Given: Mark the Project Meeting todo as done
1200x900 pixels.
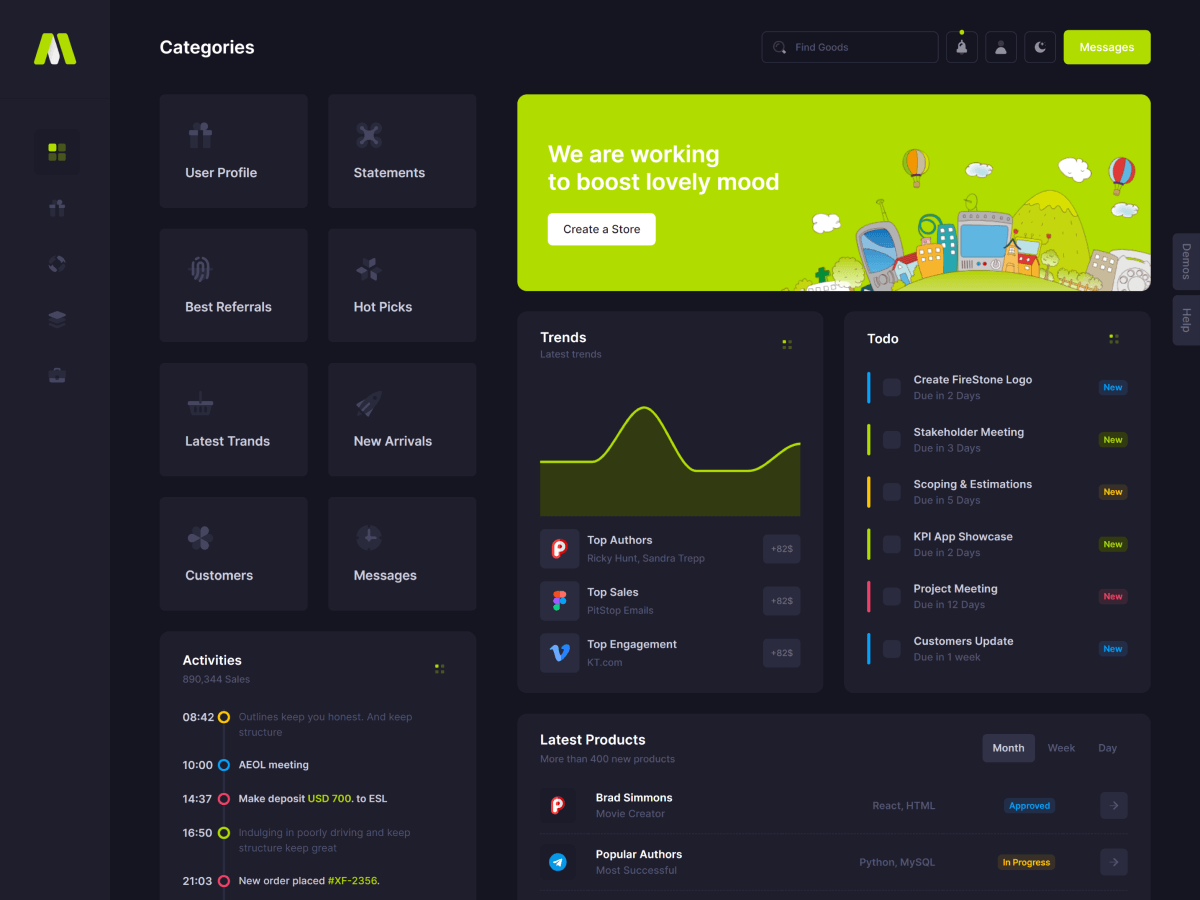Looking at the screenshot, I should [891, 597].
